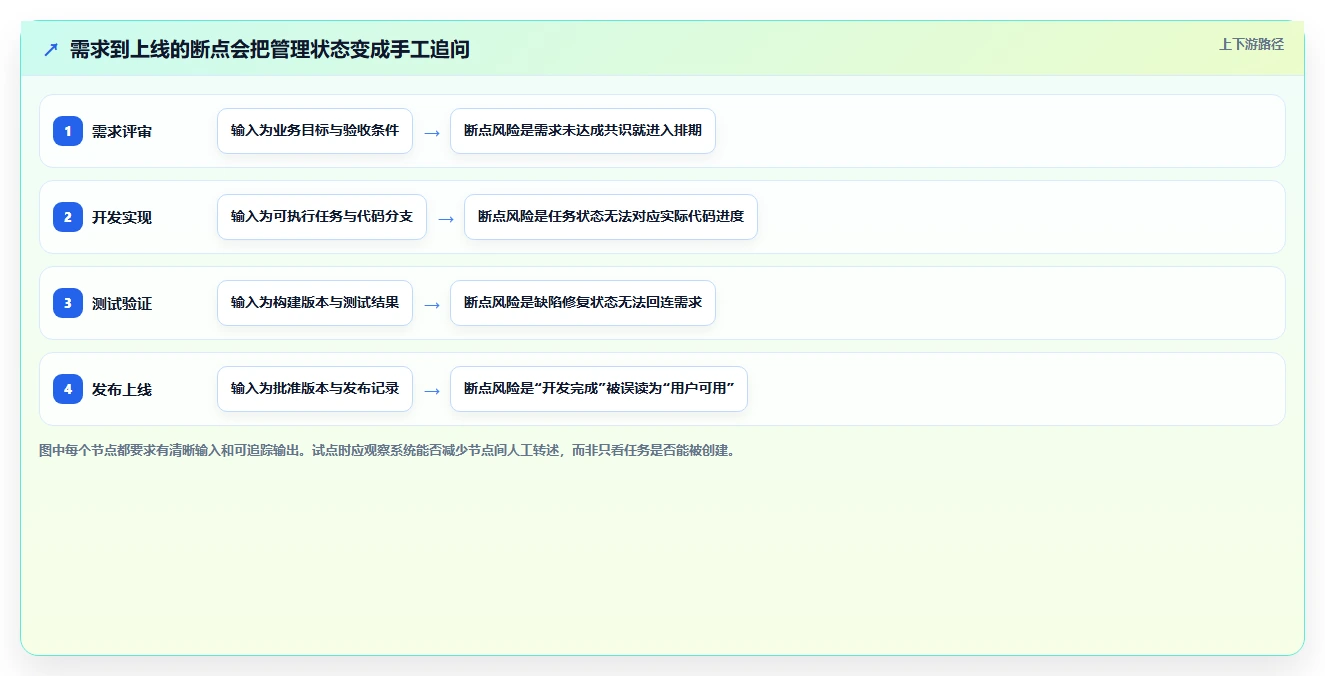
Task: Click the 断点风险是“开发完成”被误读为“用户可用” box
Action: click(x=599, y=389)
